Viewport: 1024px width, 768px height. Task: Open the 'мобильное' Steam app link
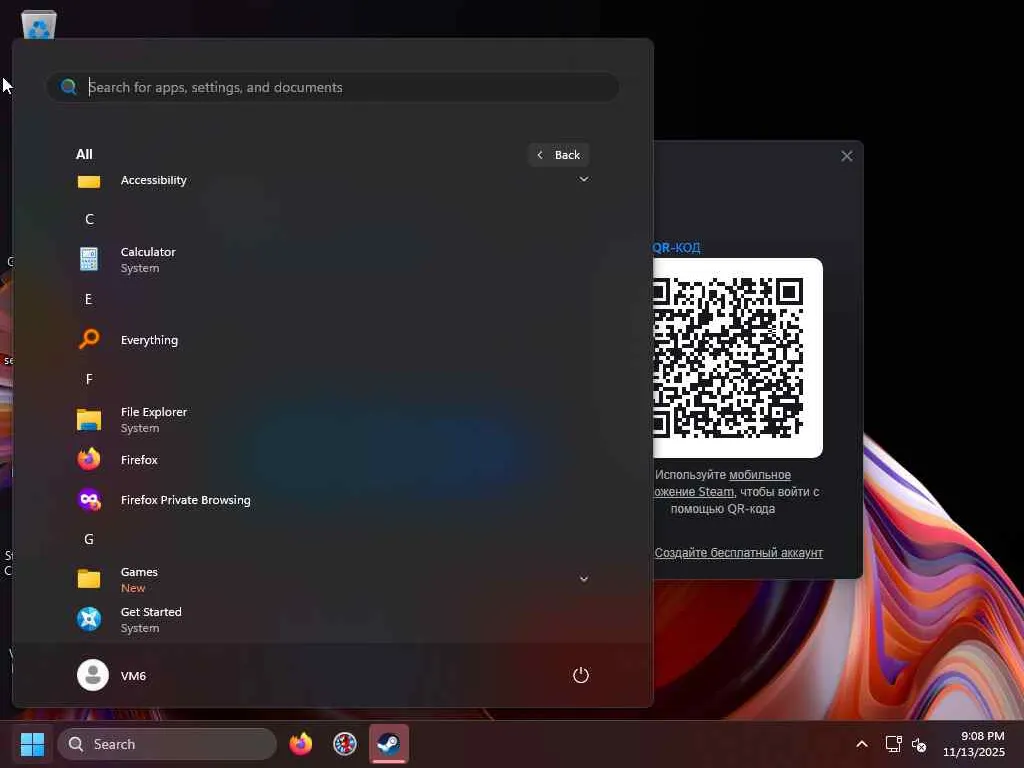point(760,475)
